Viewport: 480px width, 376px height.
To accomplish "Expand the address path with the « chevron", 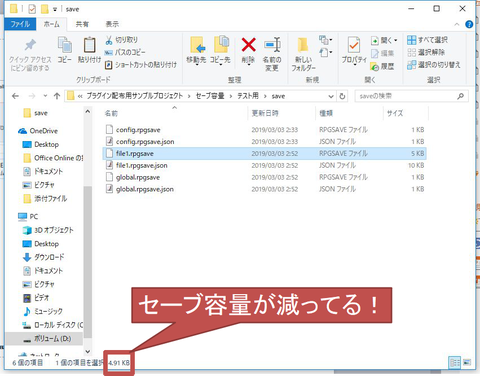I will (x=80, y=96).
